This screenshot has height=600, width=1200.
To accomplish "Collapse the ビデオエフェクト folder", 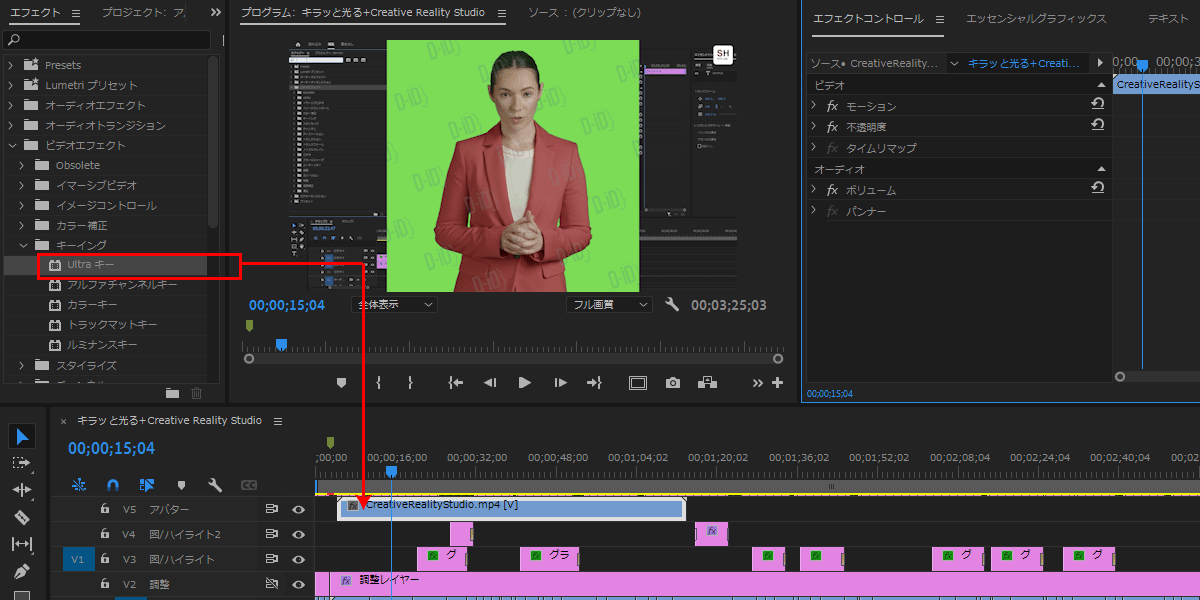I will point(11,145).
